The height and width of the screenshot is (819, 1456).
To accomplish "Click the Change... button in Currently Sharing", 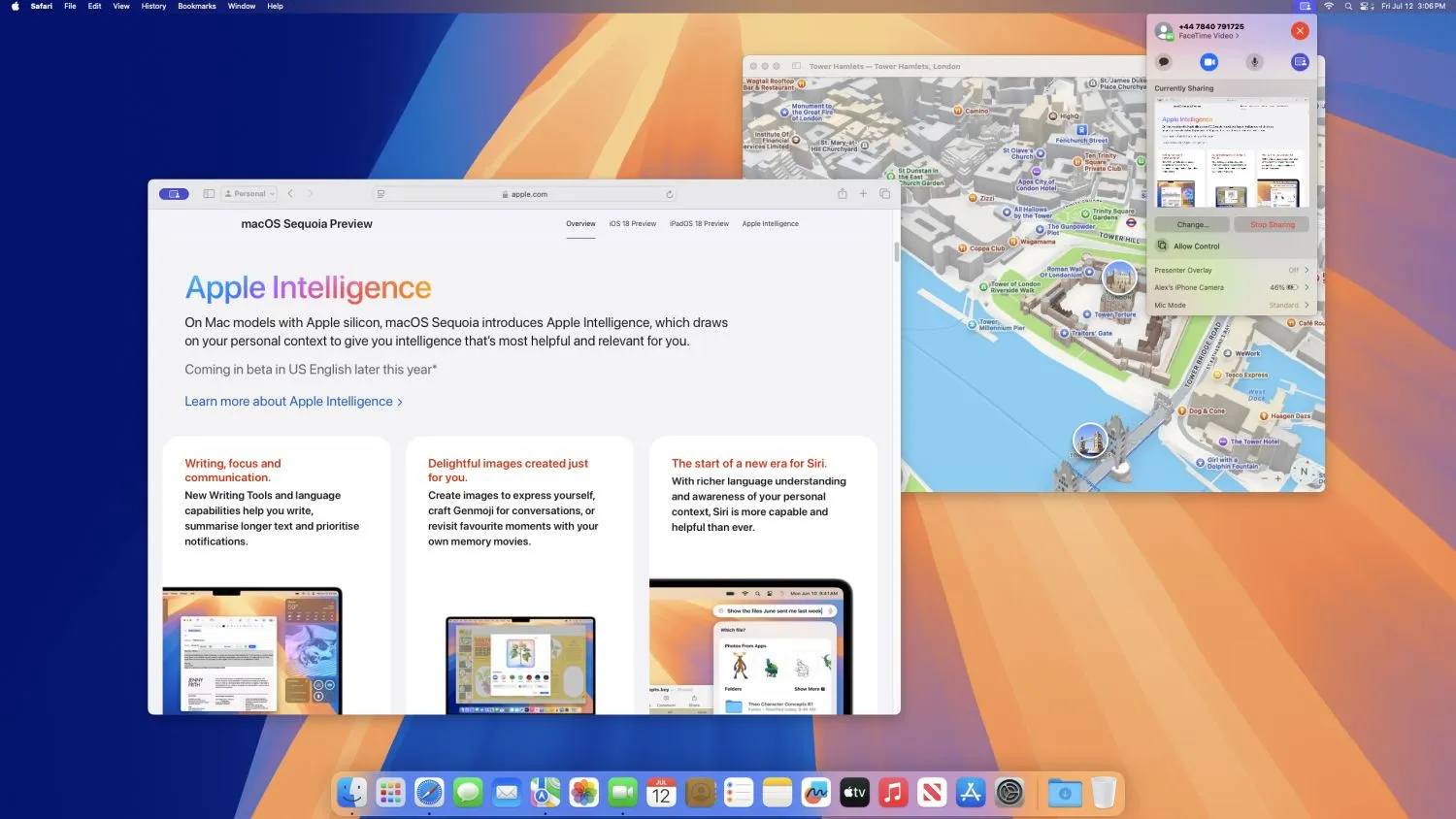I will point(1192,224).
